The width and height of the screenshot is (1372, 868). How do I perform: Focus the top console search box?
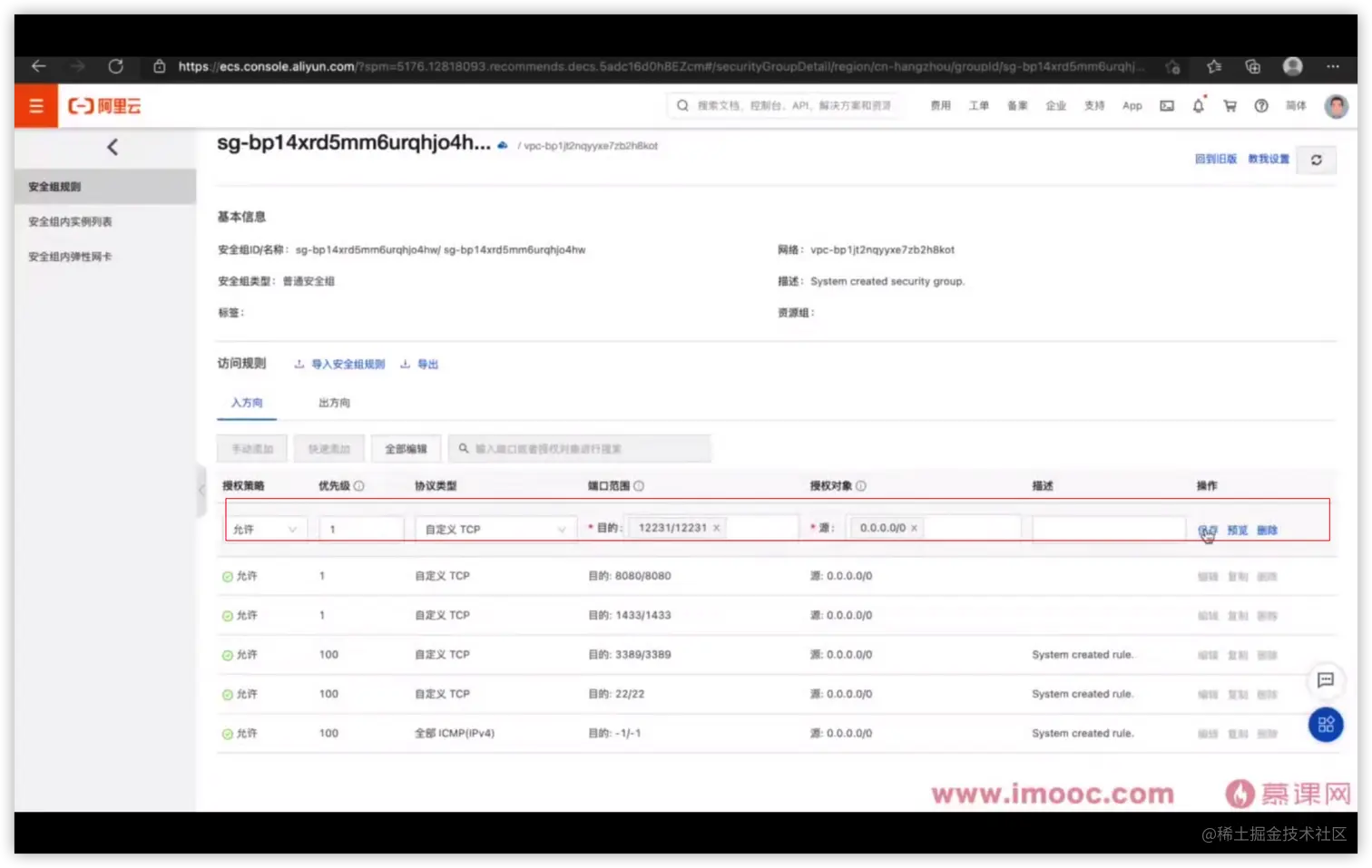pyautogui.click(x=784, y=106)
